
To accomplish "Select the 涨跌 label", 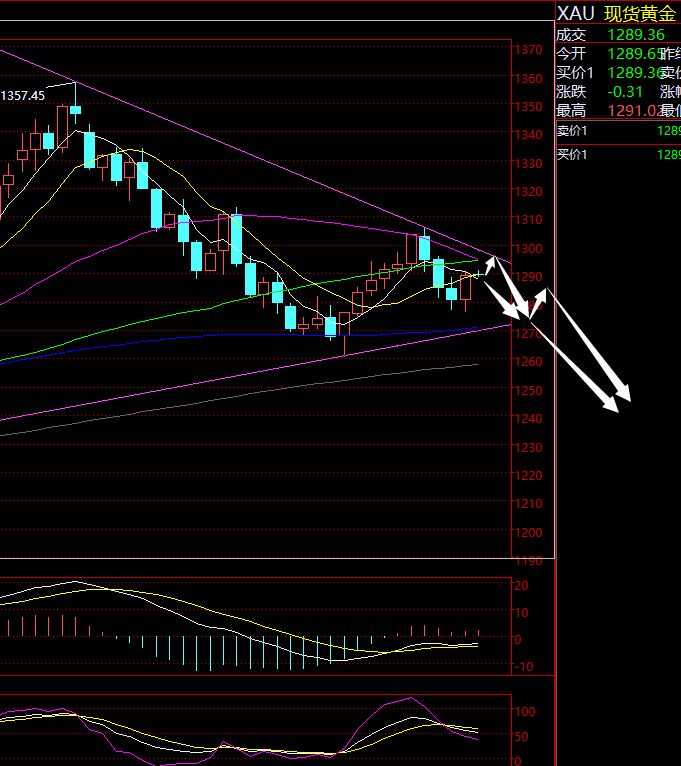I will (571, 92).
